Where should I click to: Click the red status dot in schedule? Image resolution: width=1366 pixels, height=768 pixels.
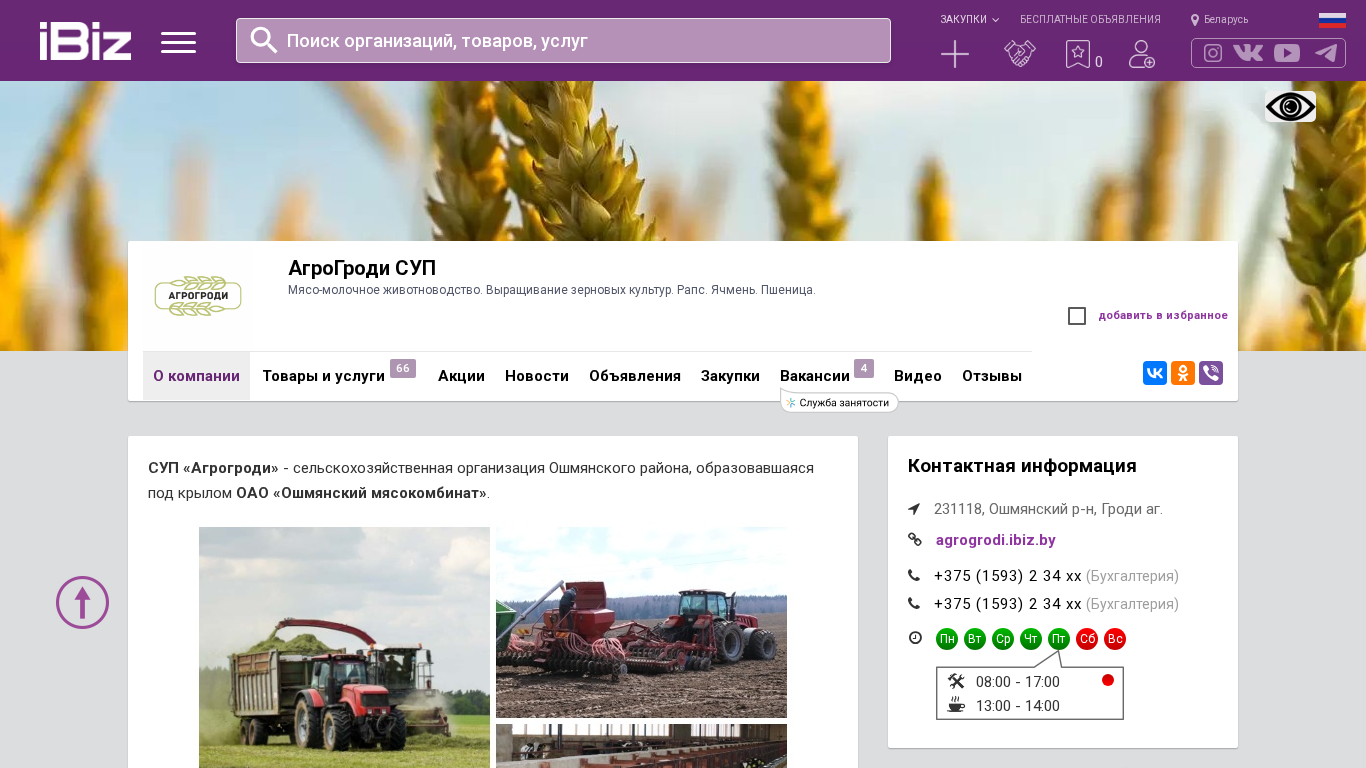click(x=1108, y=680)
